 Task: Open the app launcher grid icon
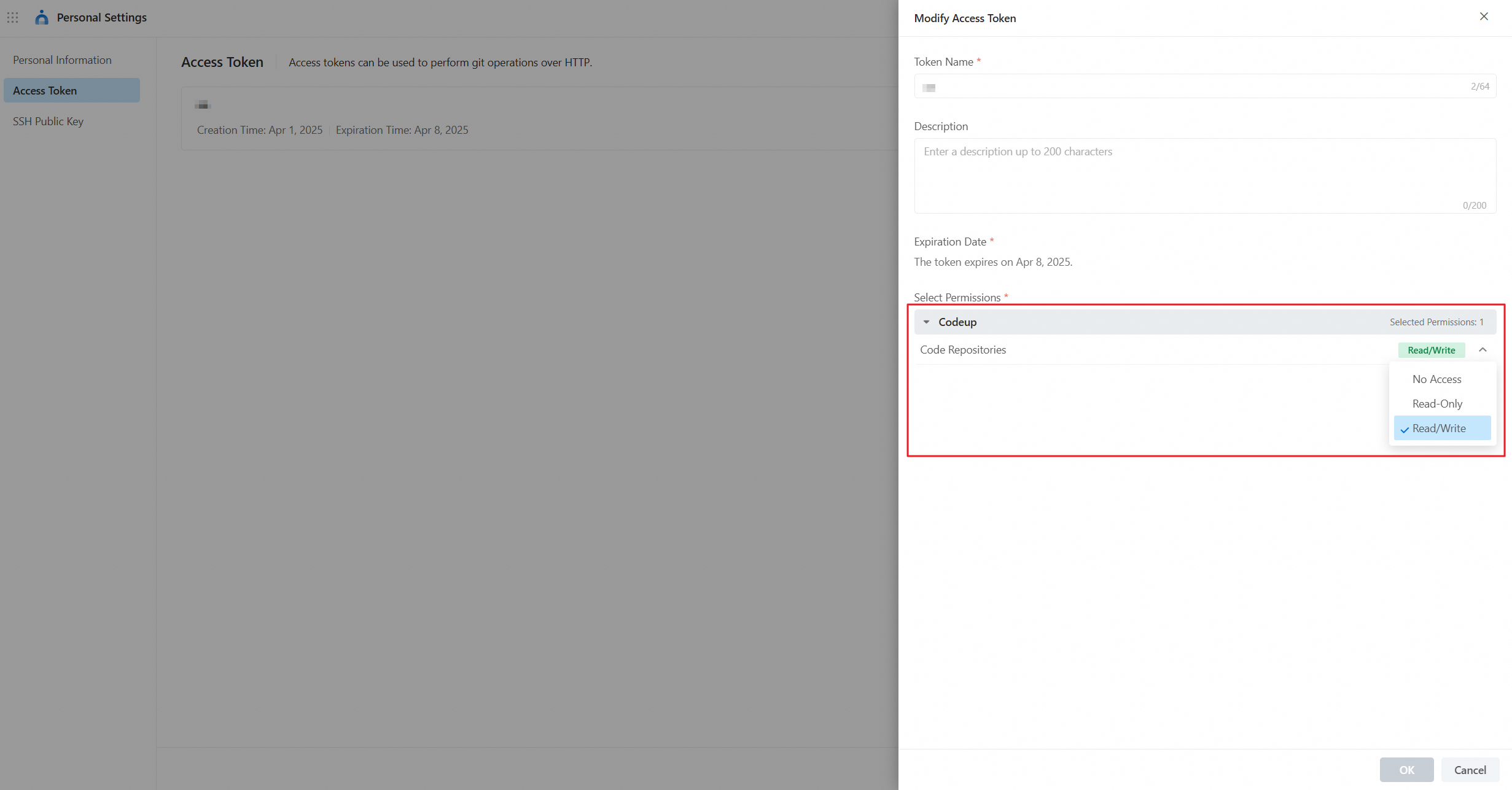tap(13, 17)
